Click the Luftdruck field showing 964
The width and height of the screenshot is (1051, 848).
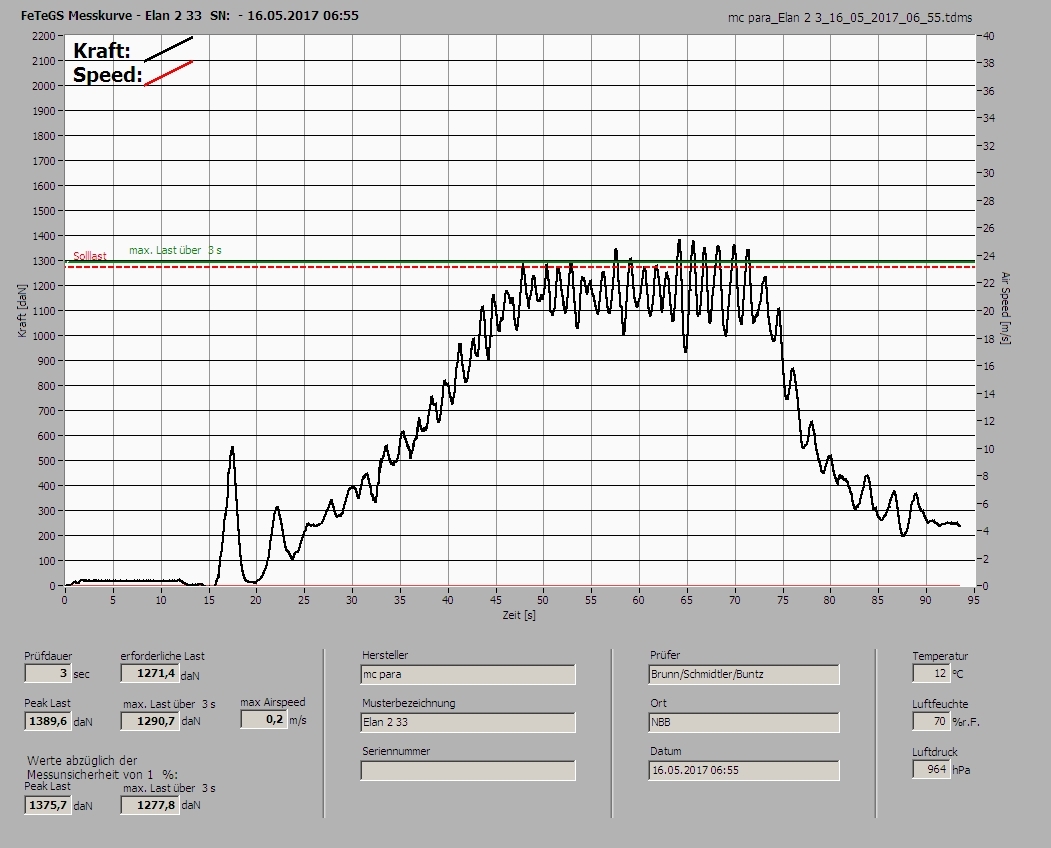coord(930,769)
